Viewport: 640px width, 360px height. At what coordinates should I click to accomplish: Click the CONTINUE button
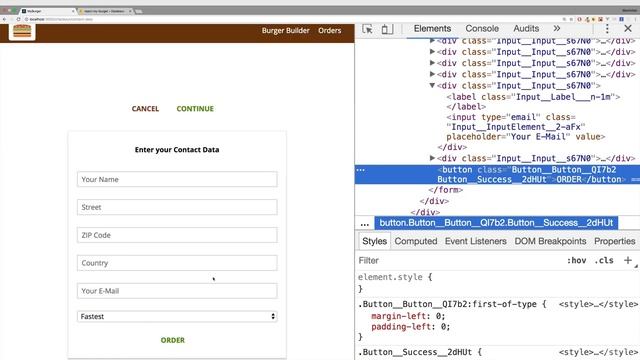click(195, 109)
